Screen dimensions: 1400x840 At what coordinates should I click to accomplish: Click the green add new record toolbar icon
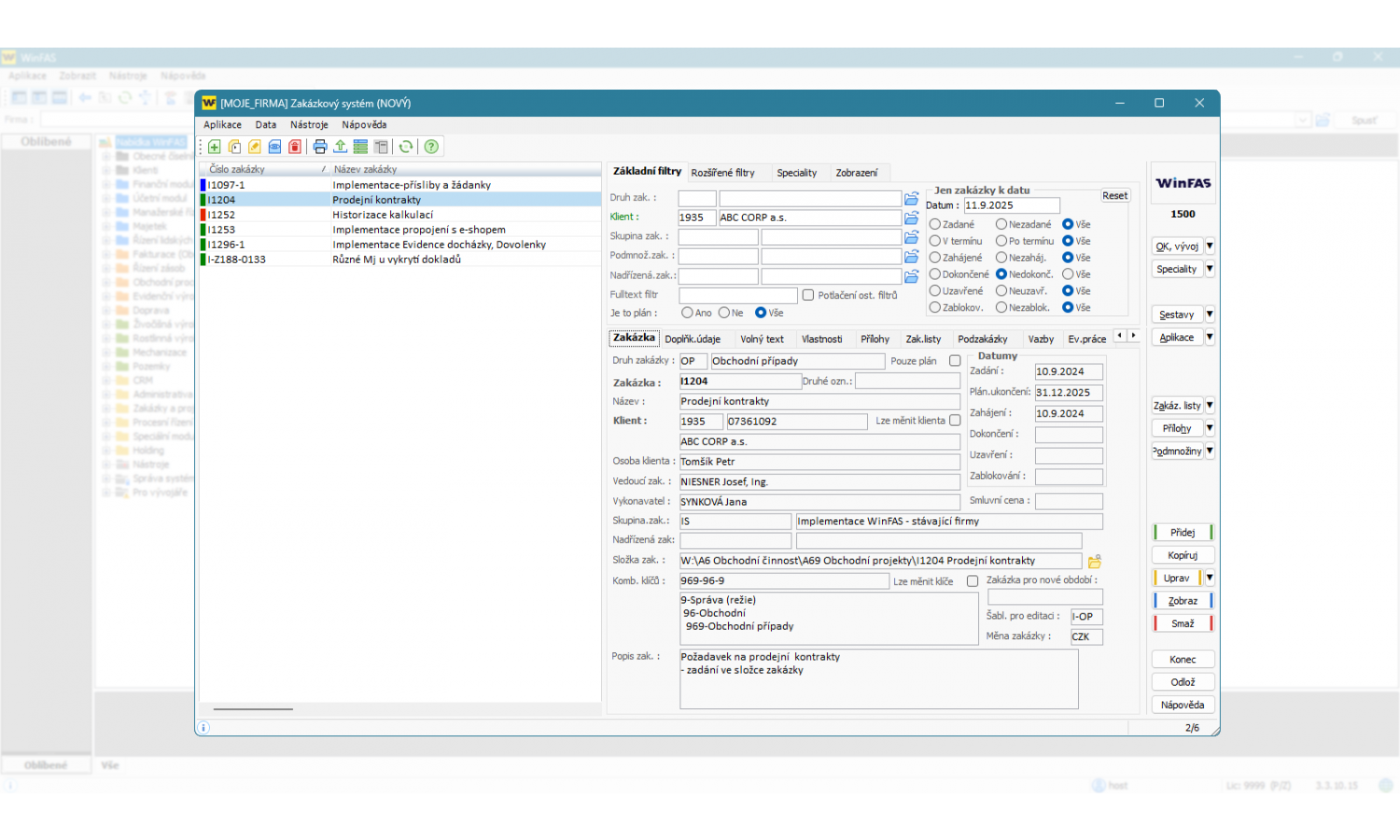point(215,147)
